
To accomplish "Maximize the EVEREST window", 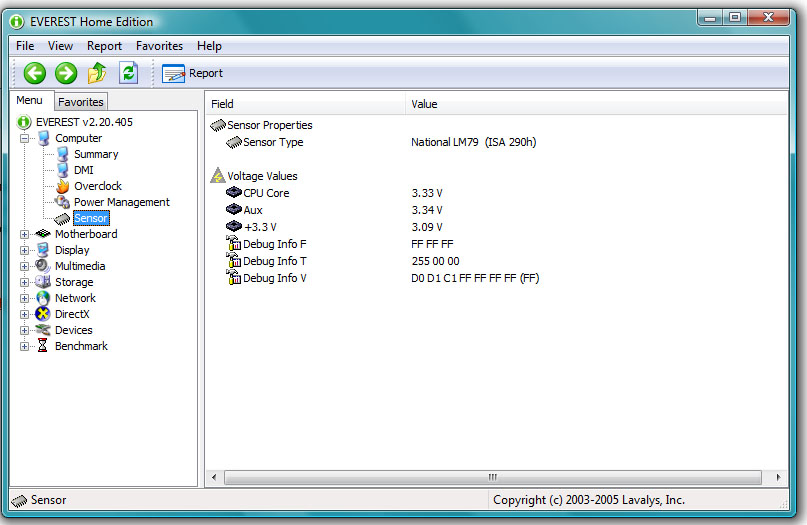I will (x=735, y=18).
